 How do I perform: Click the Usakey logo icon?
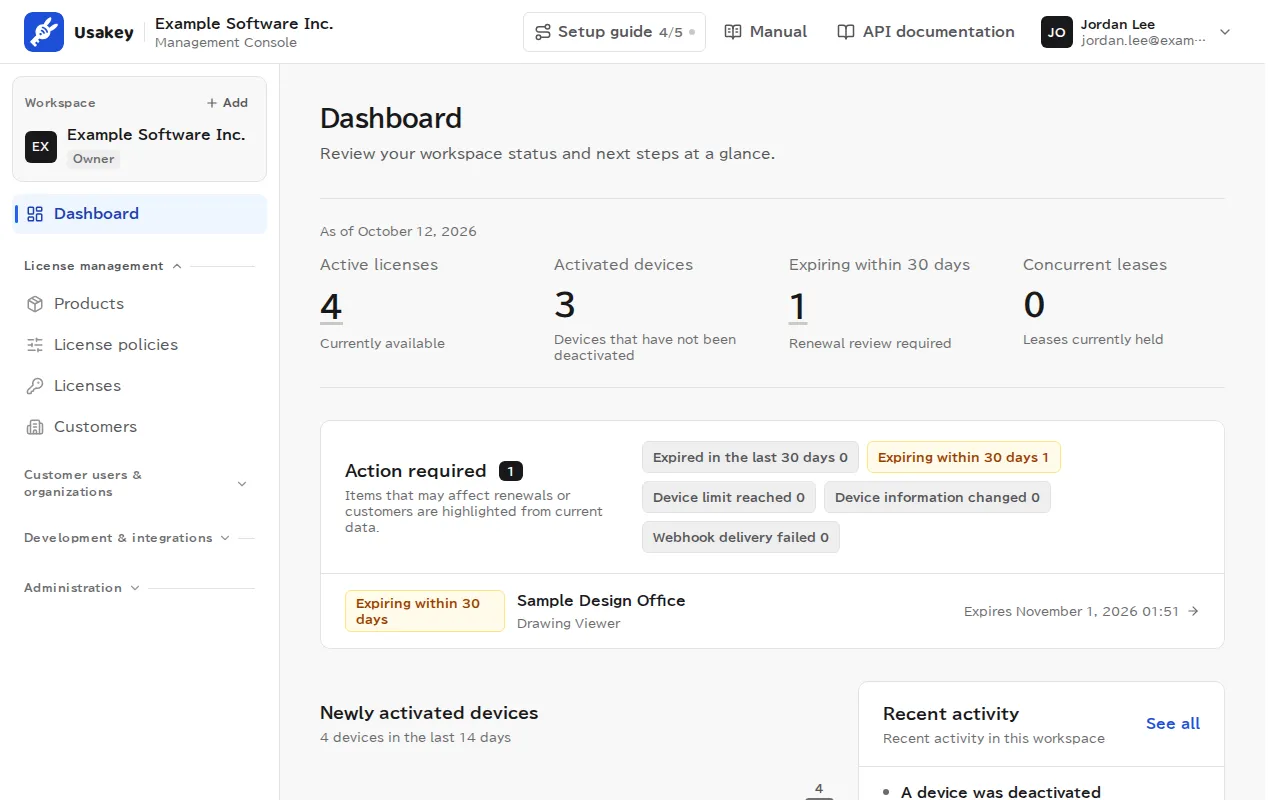(x=44, y=32)
